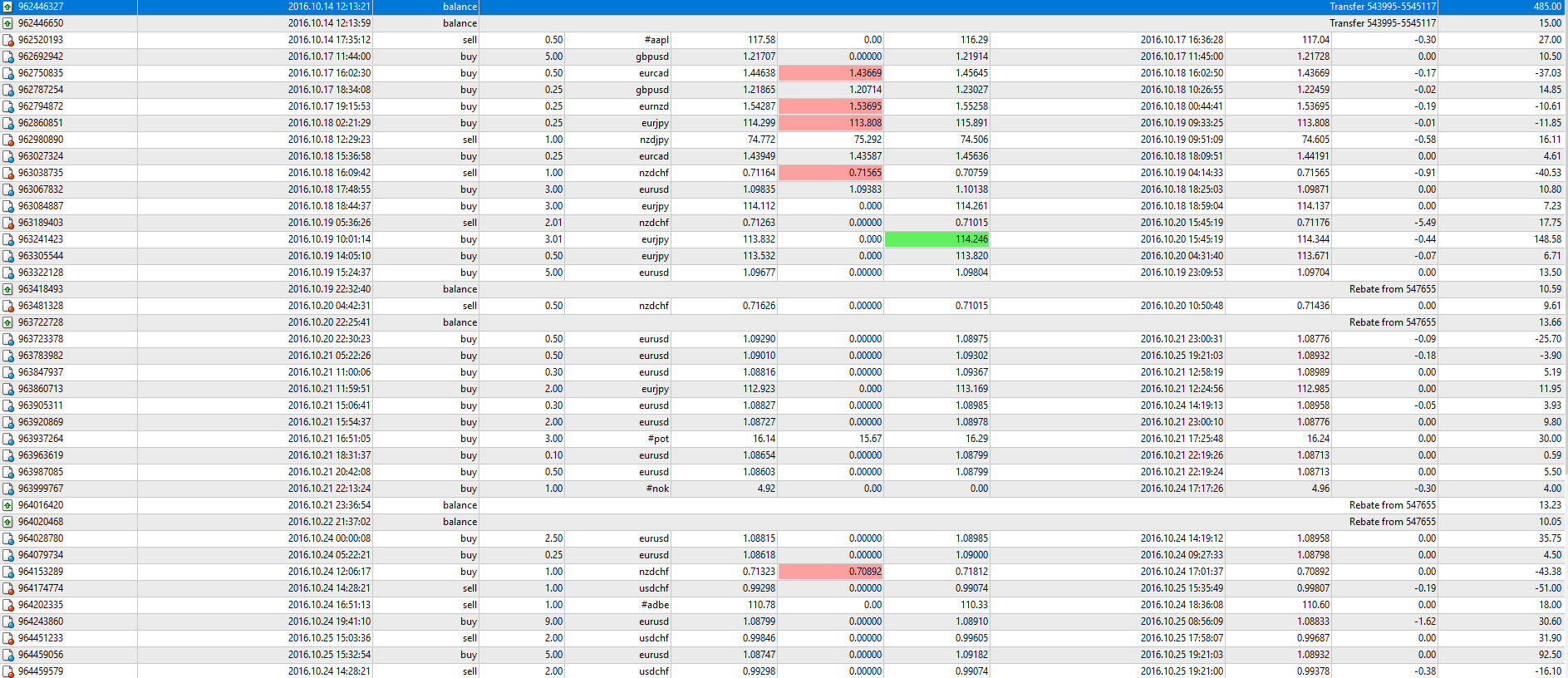The image size is (1568, 678).
Task: Click the order icon beside 964459579
Action: tap(7, 671)
